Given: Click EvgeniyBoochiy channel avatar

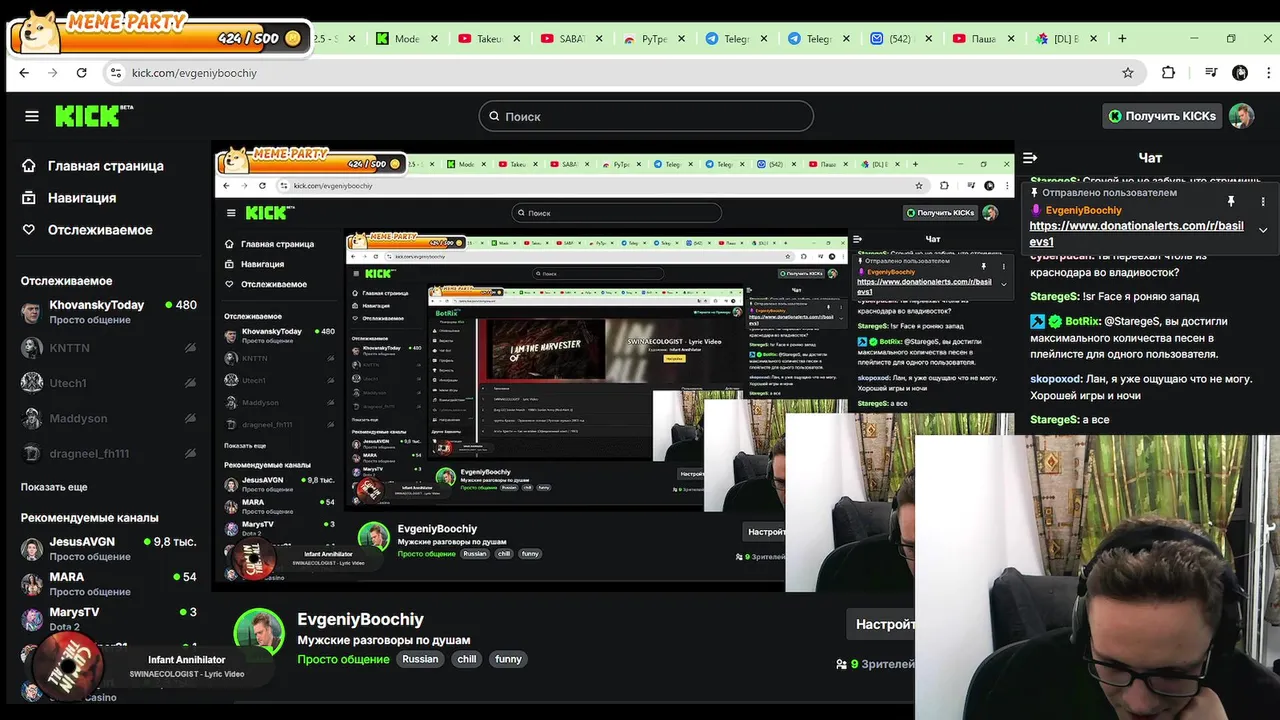Looking at the screenshot, I should [x=259, y=634].
